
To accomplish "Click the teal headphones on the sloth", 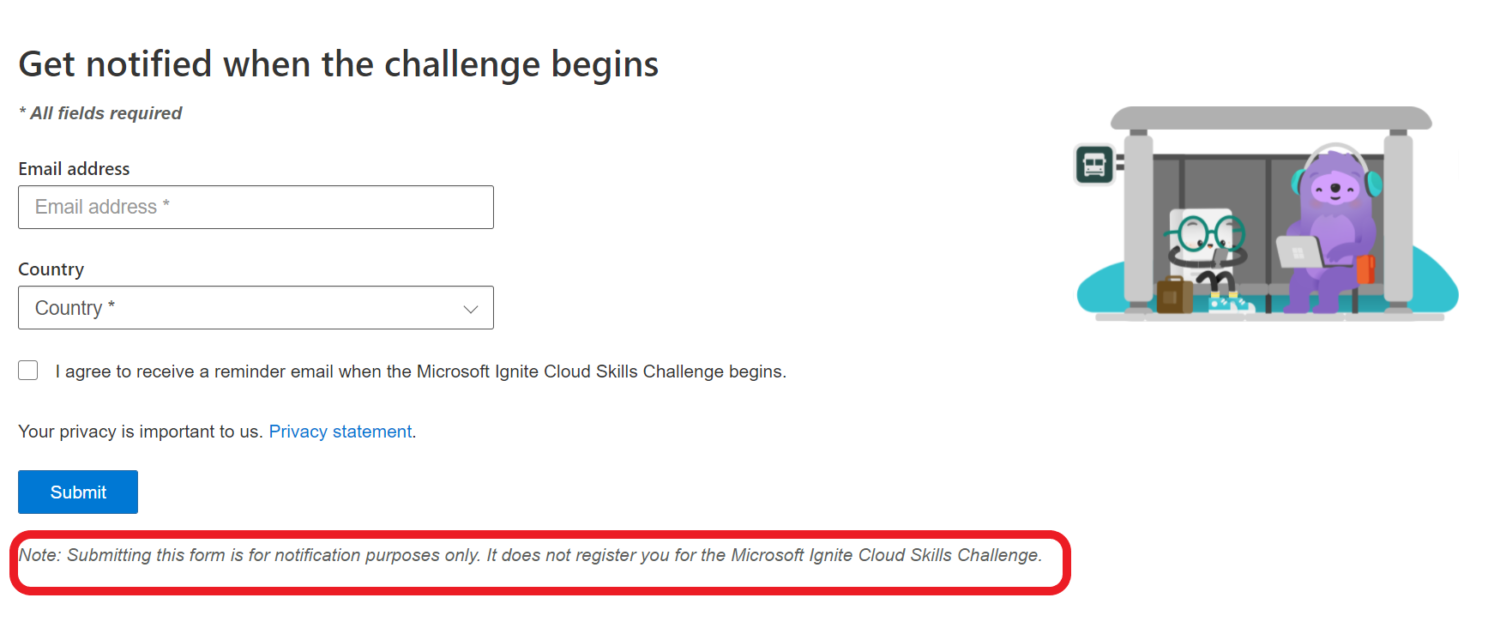I will 1373,183.
